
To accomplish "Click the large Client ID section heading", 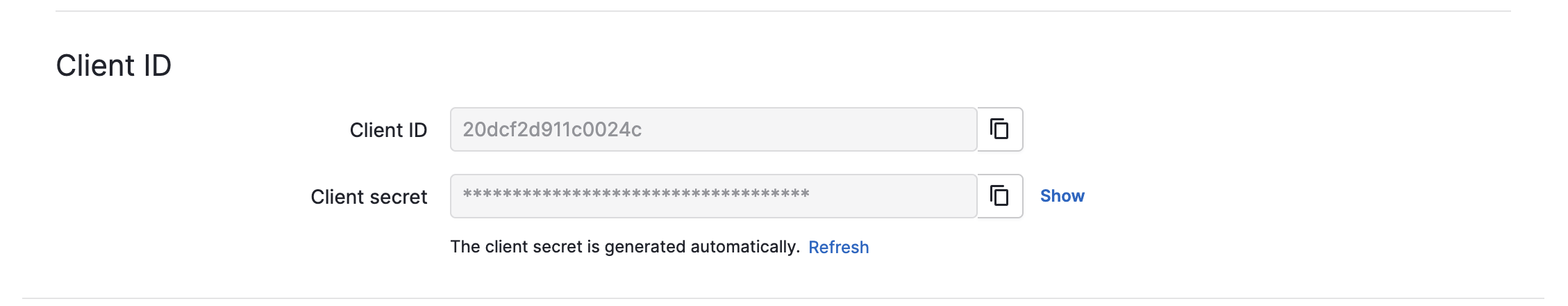I will coord(113,65).
